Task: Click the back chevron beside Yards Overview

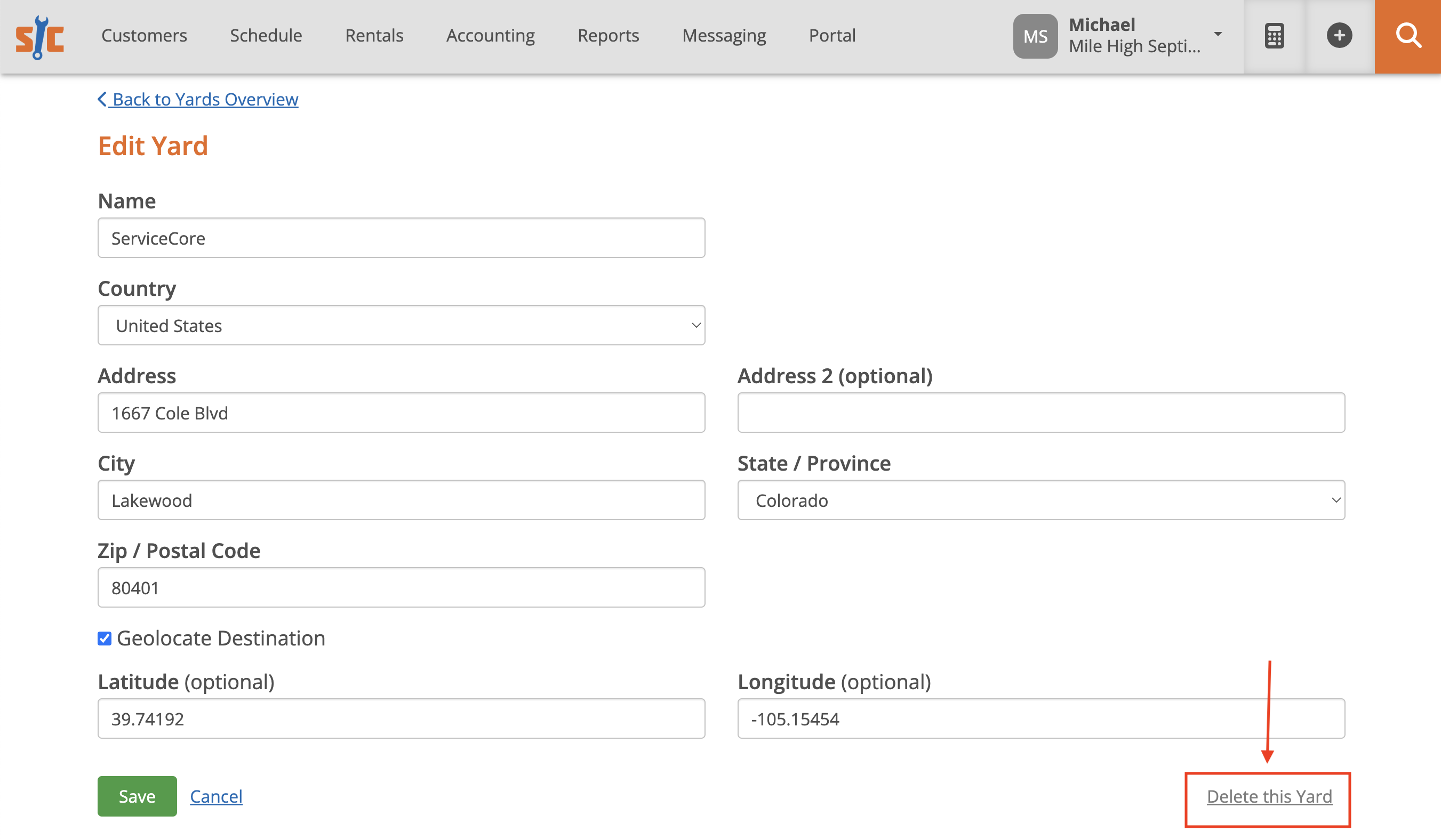Action: [103, 99]
